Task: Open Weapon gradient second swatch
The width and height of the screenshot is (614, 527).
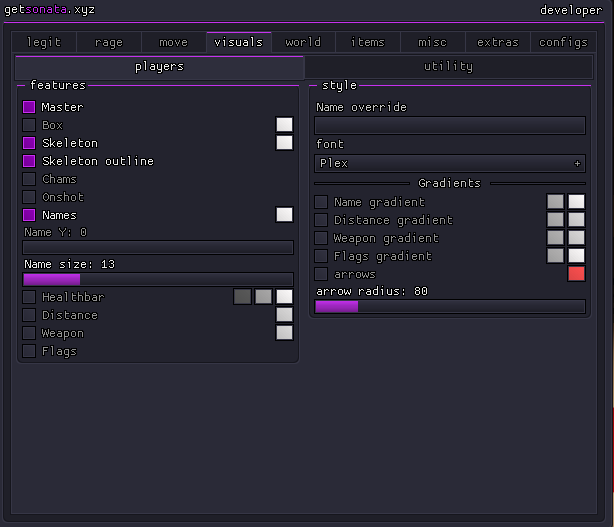Action: coord(576,238)
